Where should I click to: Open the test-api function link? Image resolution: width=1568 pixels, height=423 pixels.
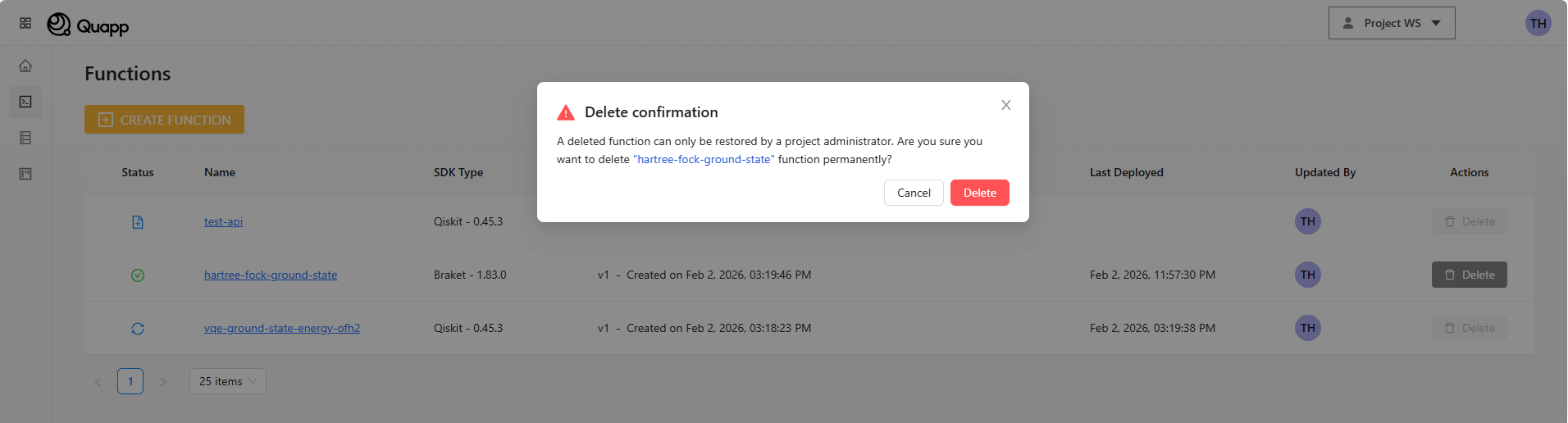(223, 221)
